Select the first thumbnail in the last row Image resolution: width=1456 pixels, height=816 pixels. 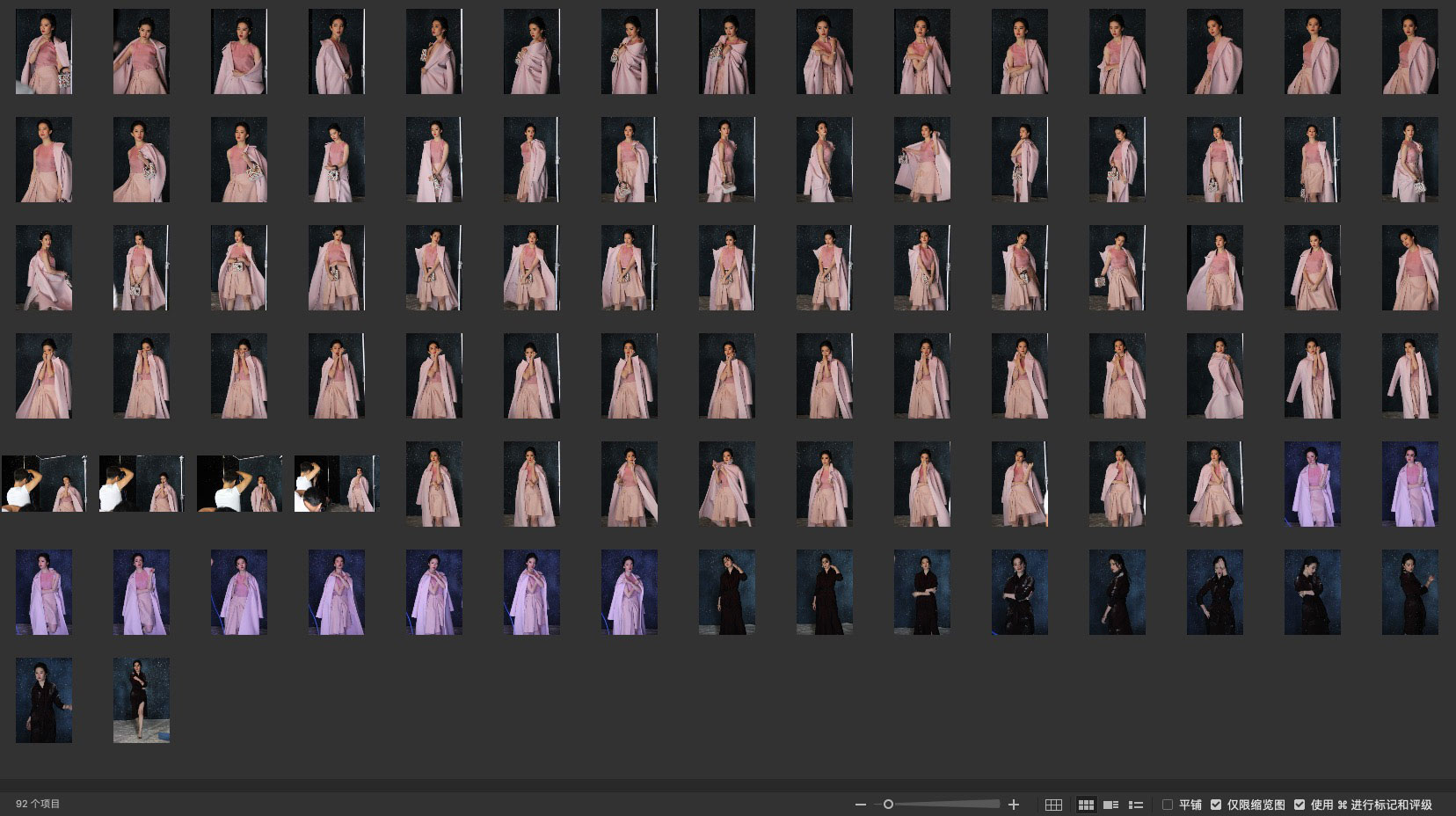click(x=44, y=700)
